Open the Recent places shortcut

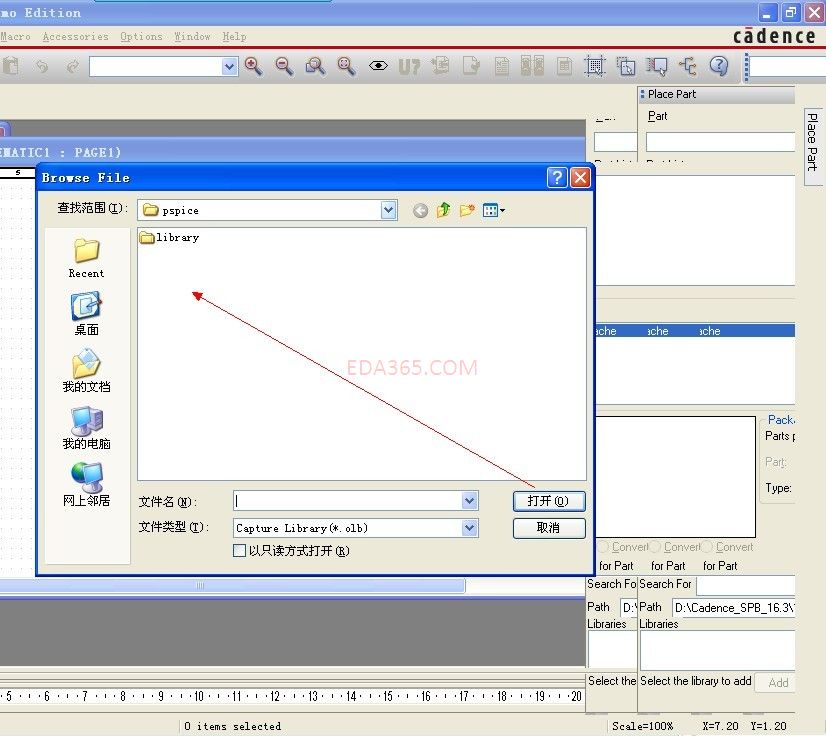(x=86, y=258)
